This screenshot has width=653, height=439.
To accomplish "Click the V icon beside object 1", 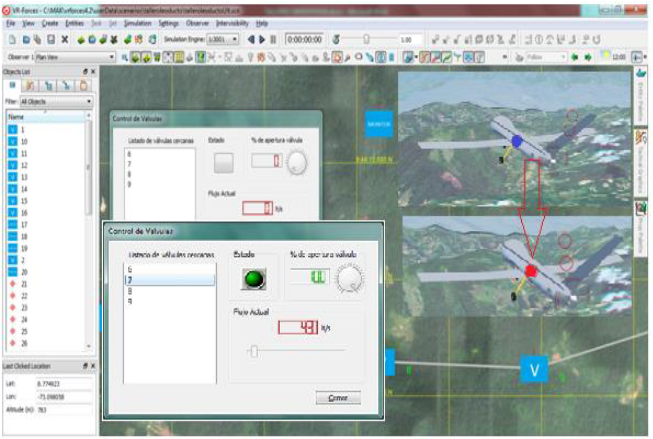I will point(13,130).
